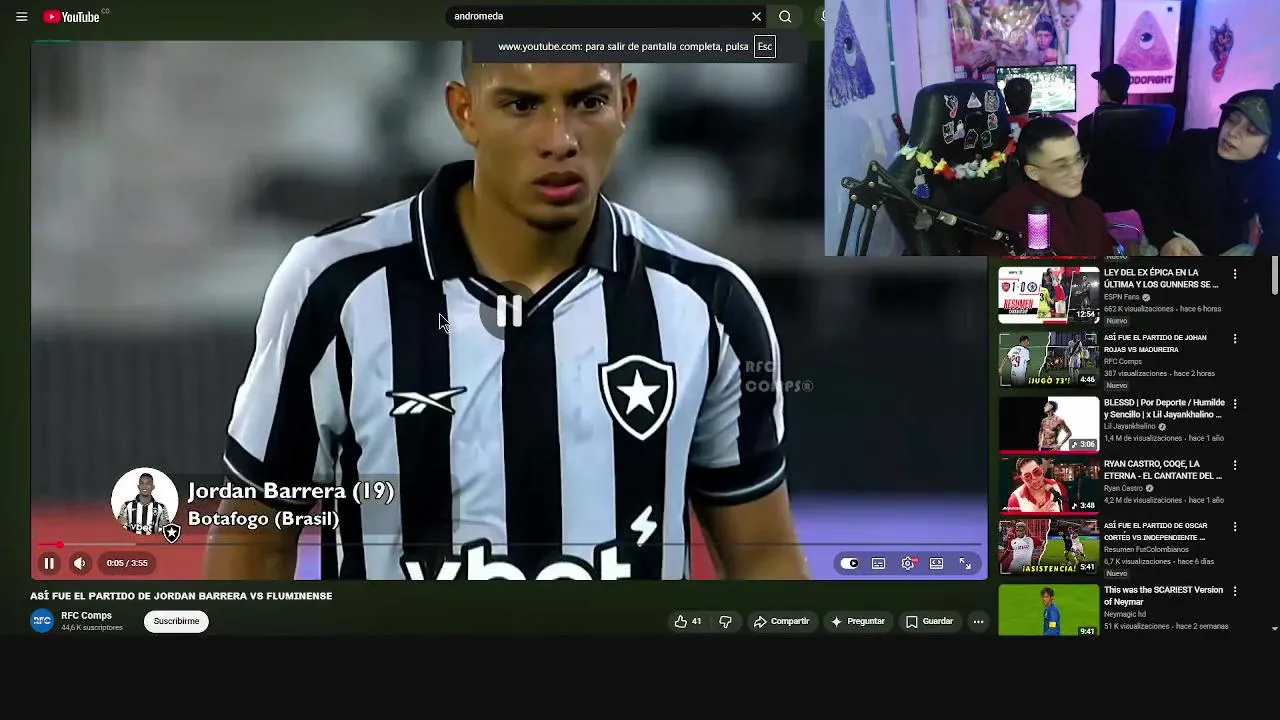The image size is (1280, 720).
Task: Click the Esc key hint in fullscreen notice
Action: pyautogui.click(x=764, y=46)
